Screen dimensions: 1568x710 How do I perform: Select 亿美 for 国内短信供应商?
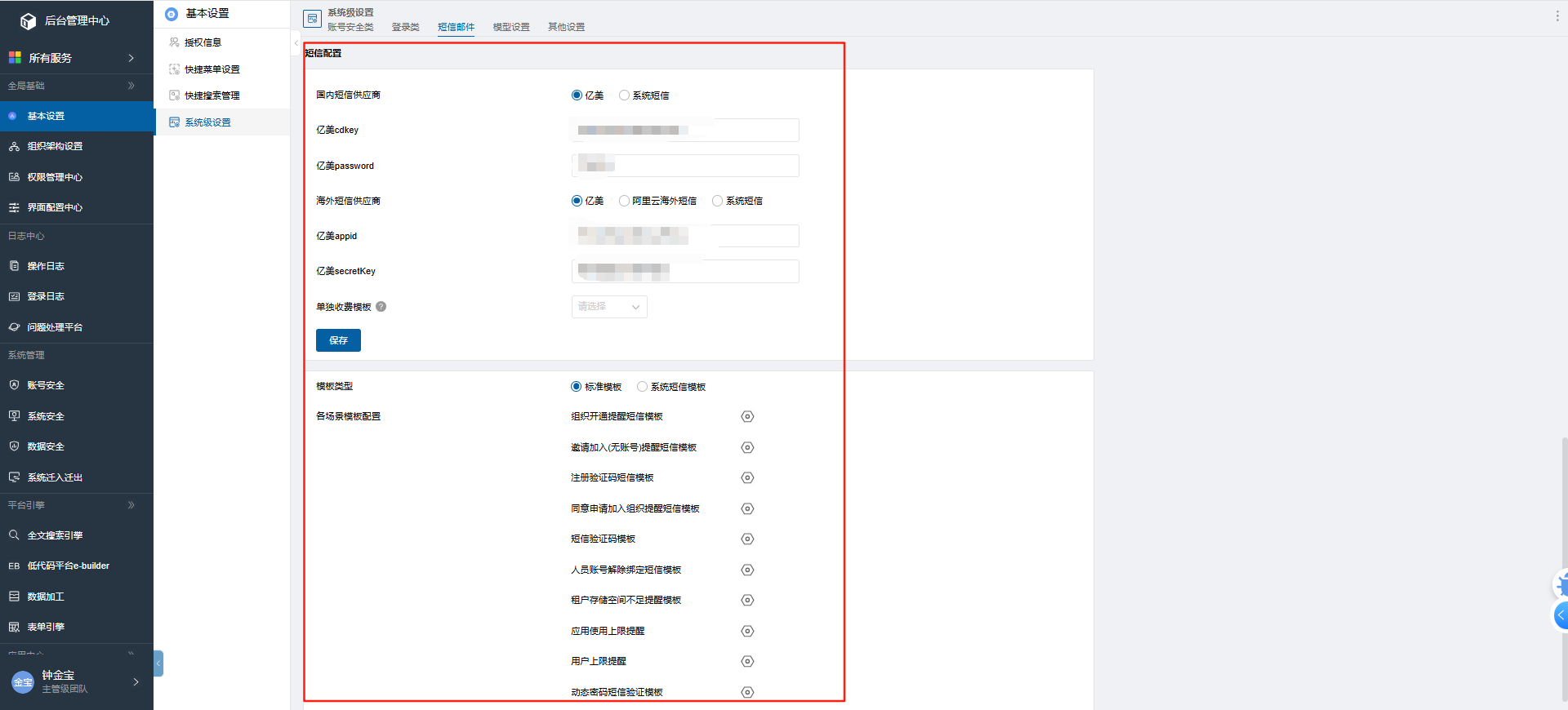tap(577, 95)
